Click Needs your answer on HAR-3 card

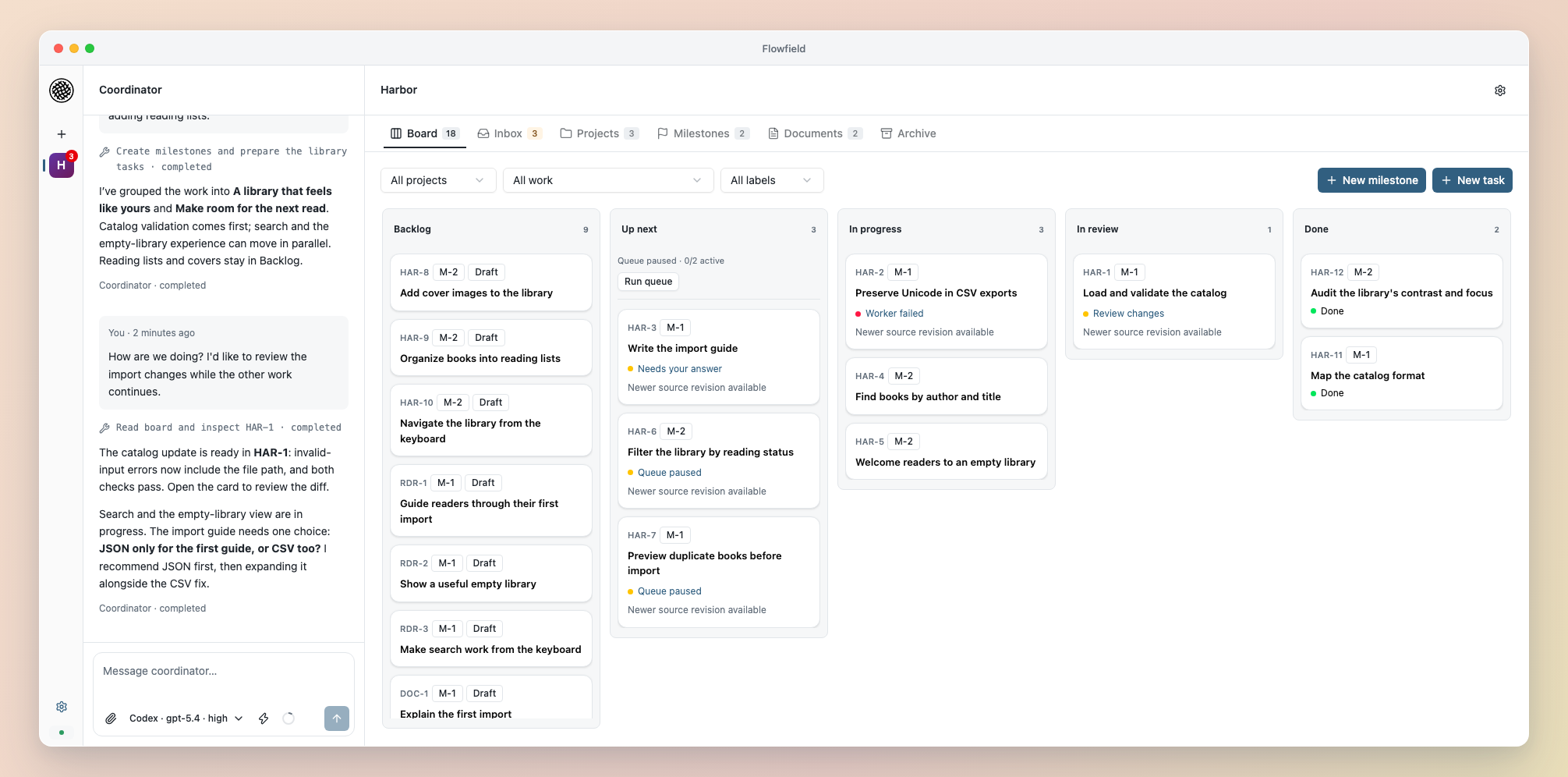click(x=680, y=369)
